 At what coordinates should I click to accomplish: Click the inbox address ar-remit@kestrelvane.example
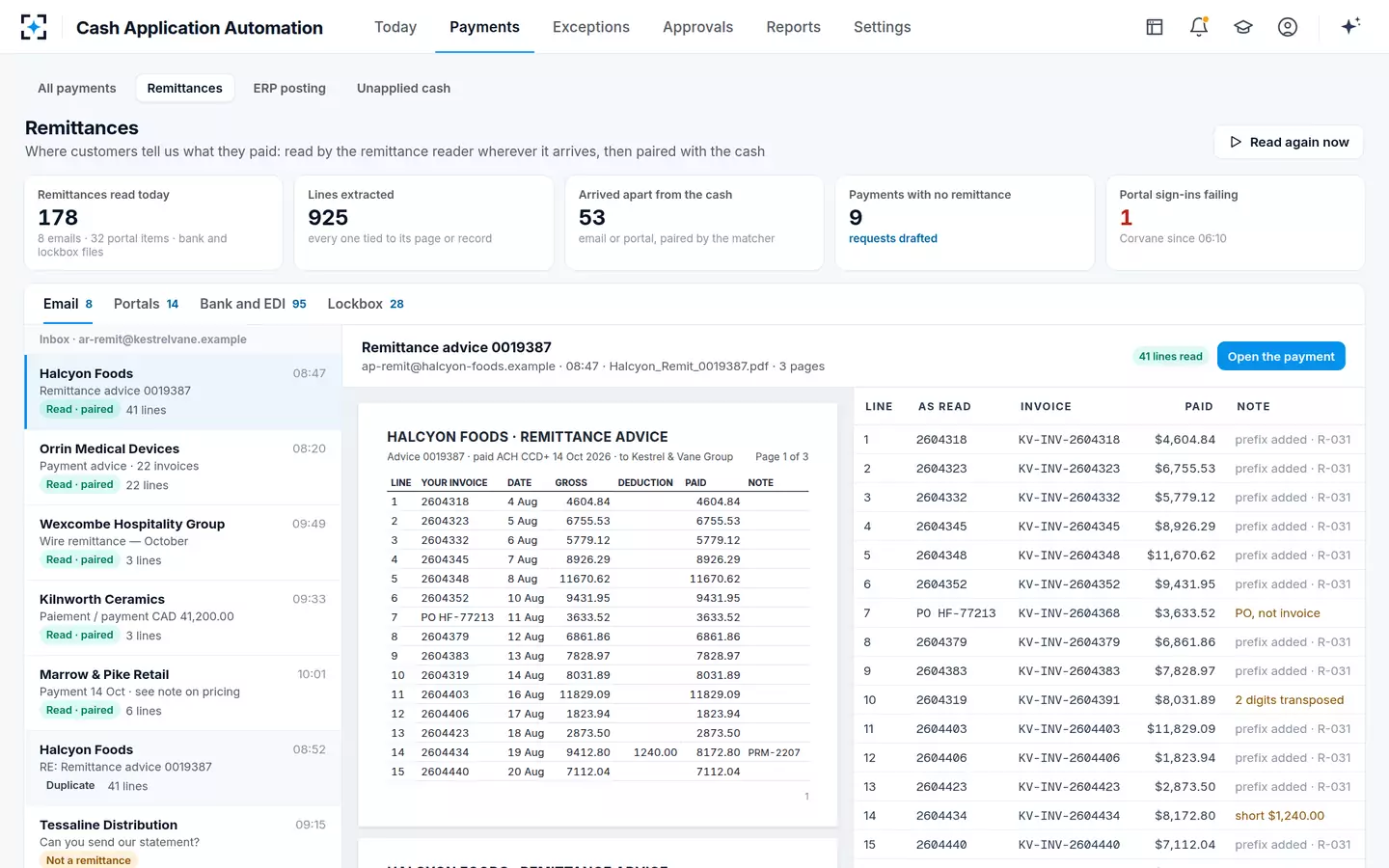162,339
